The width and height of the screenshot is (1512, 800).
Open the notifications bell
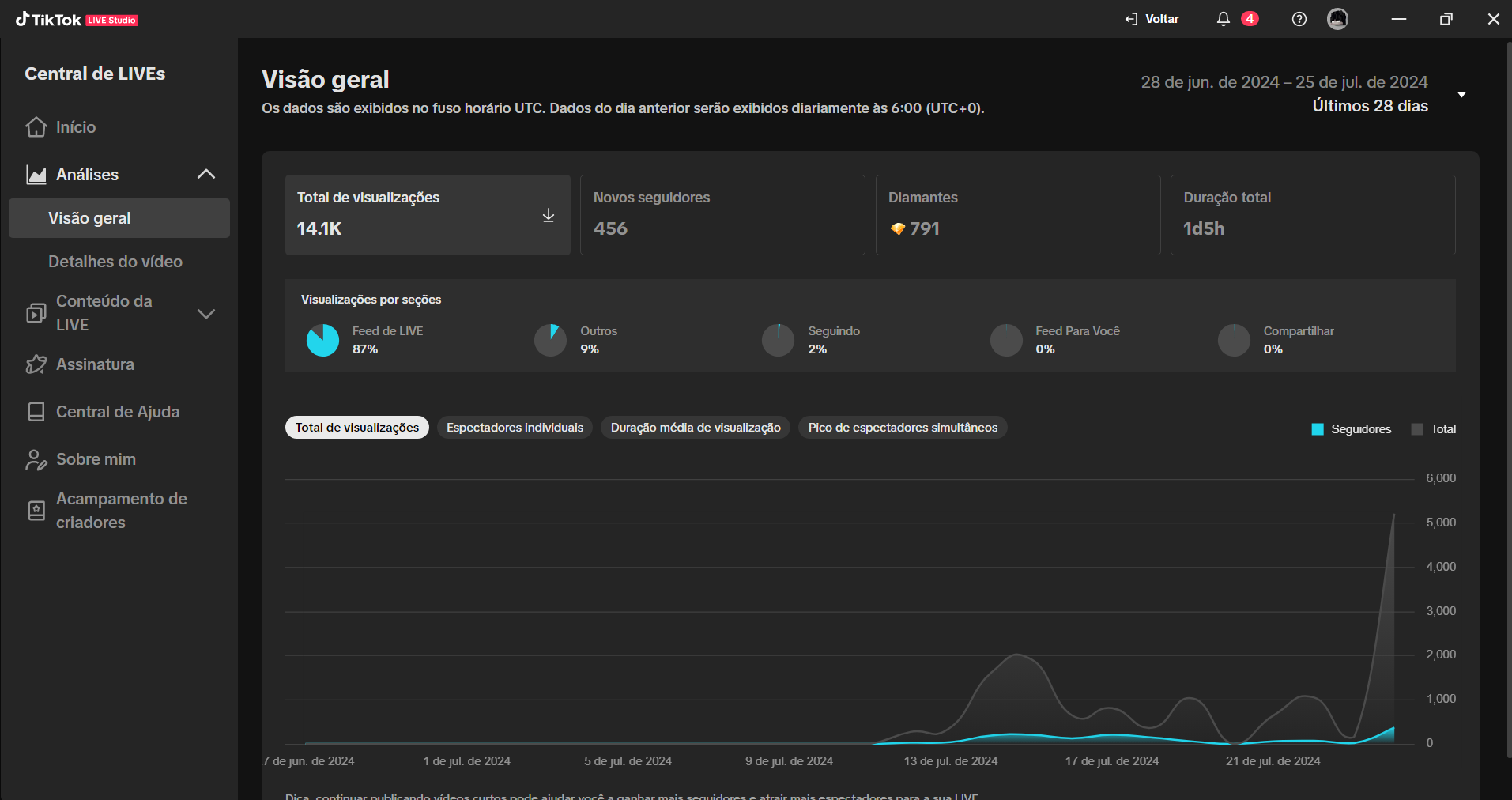1223,19
